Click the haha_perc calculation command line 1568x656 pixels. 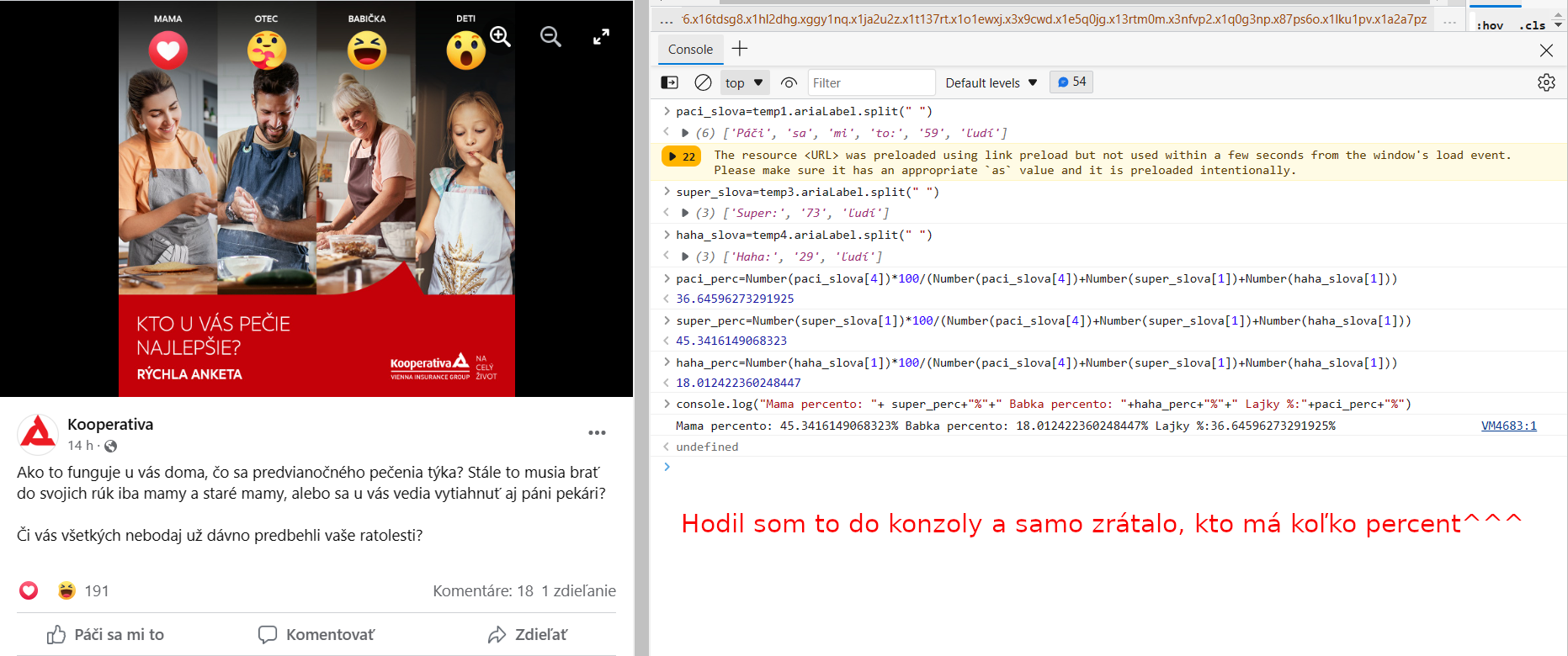pos(1037,362)
